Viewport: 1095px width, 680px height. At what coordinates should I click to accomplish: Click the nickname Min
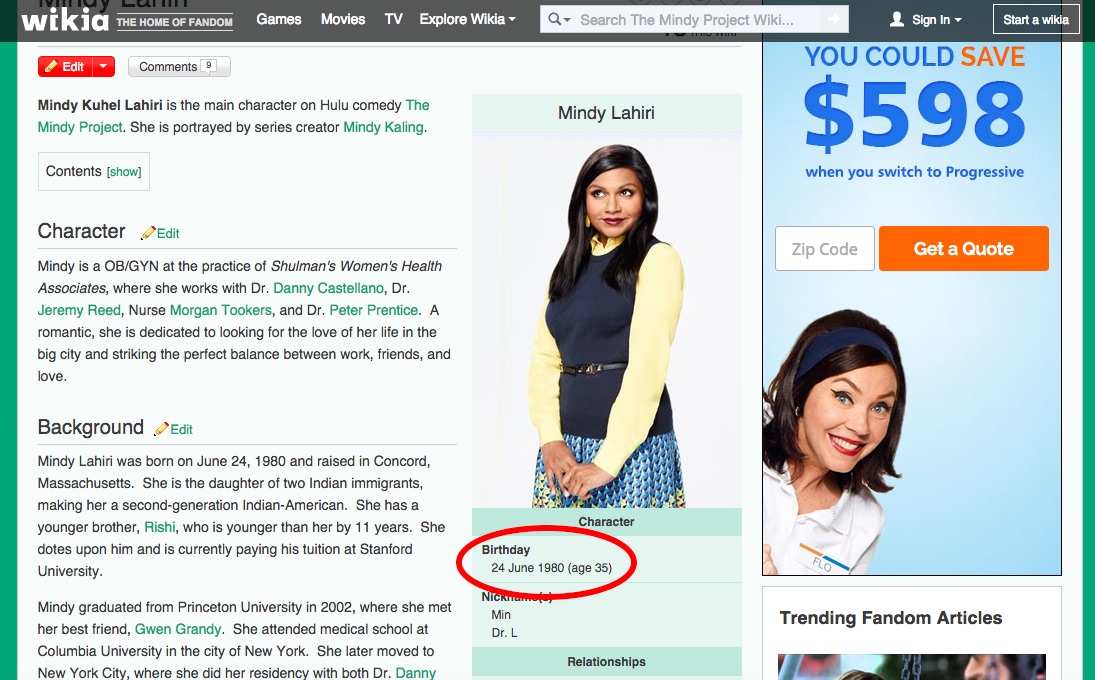click(x=501, y=614)
